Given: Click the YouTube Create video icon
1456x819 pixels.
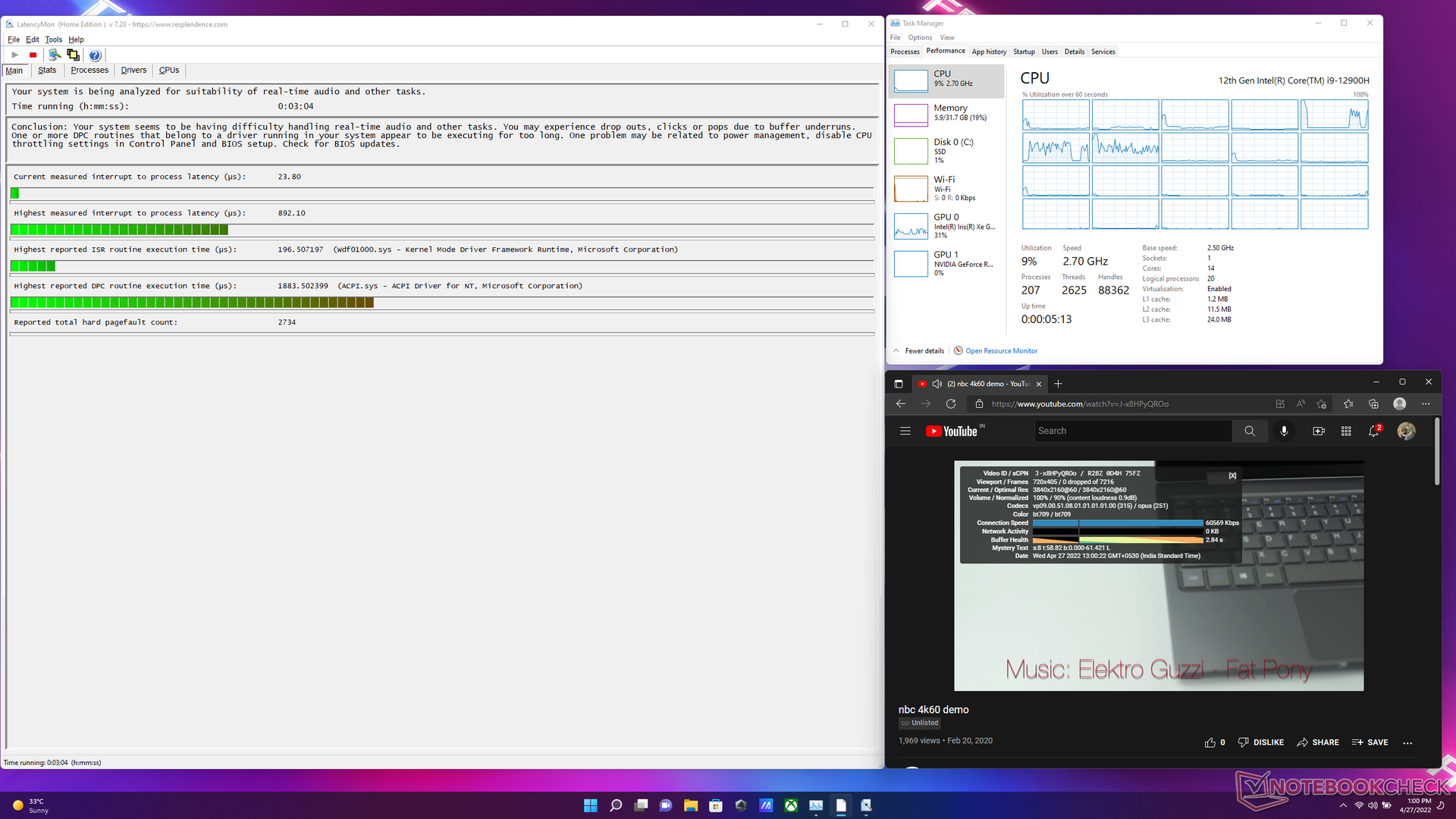Looking at the screenshot, I should pyautogui.click(x=1319, y=431).
